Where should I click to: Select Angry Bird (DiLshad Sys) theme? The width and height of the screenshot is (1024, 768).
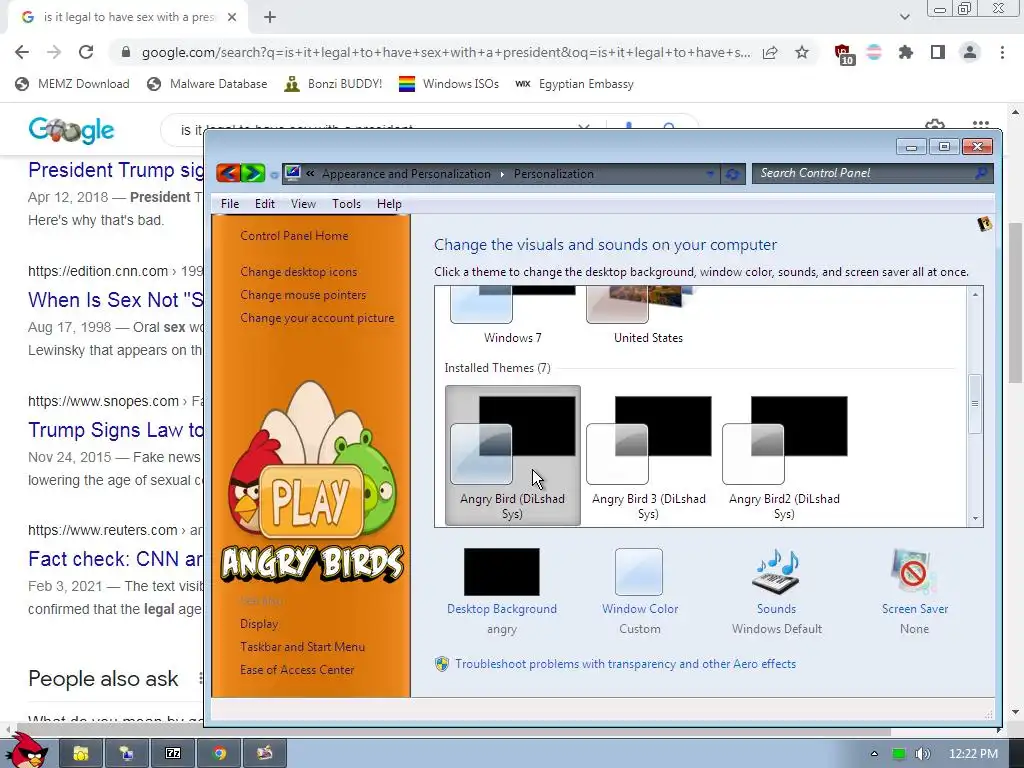513,455
